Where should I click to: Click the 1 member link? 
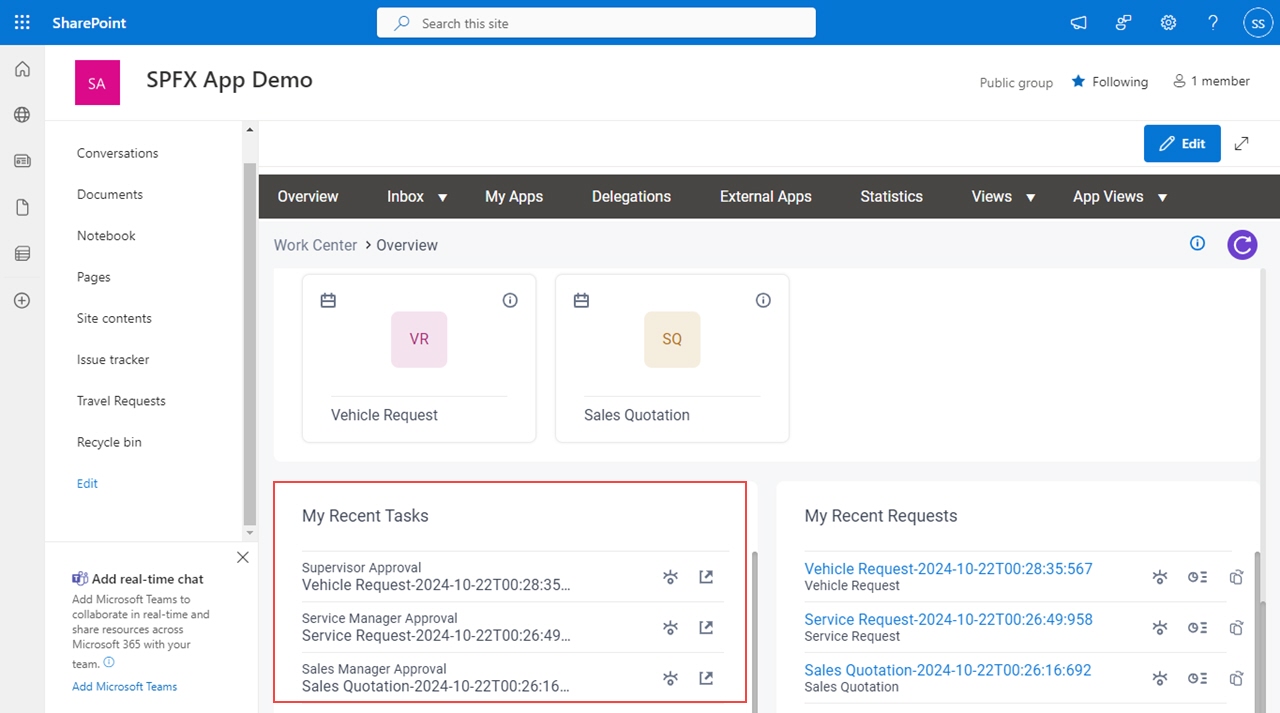pyautogui.click(x=1211, y=82)
